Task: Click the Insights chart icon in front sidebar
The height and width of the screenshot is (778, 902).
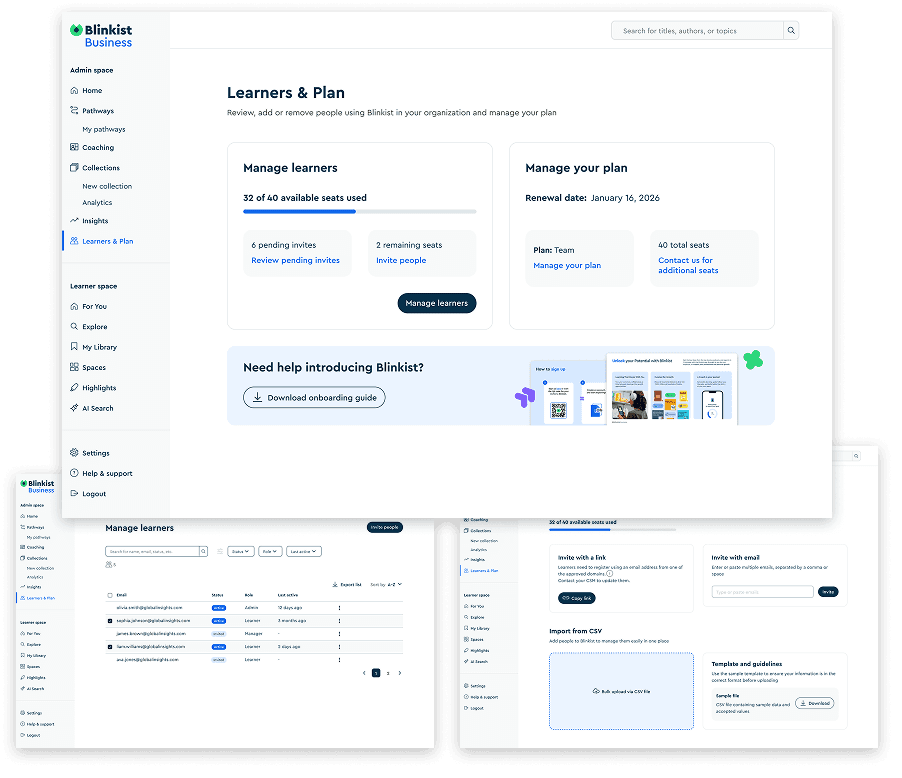Action: pos(74,220)
